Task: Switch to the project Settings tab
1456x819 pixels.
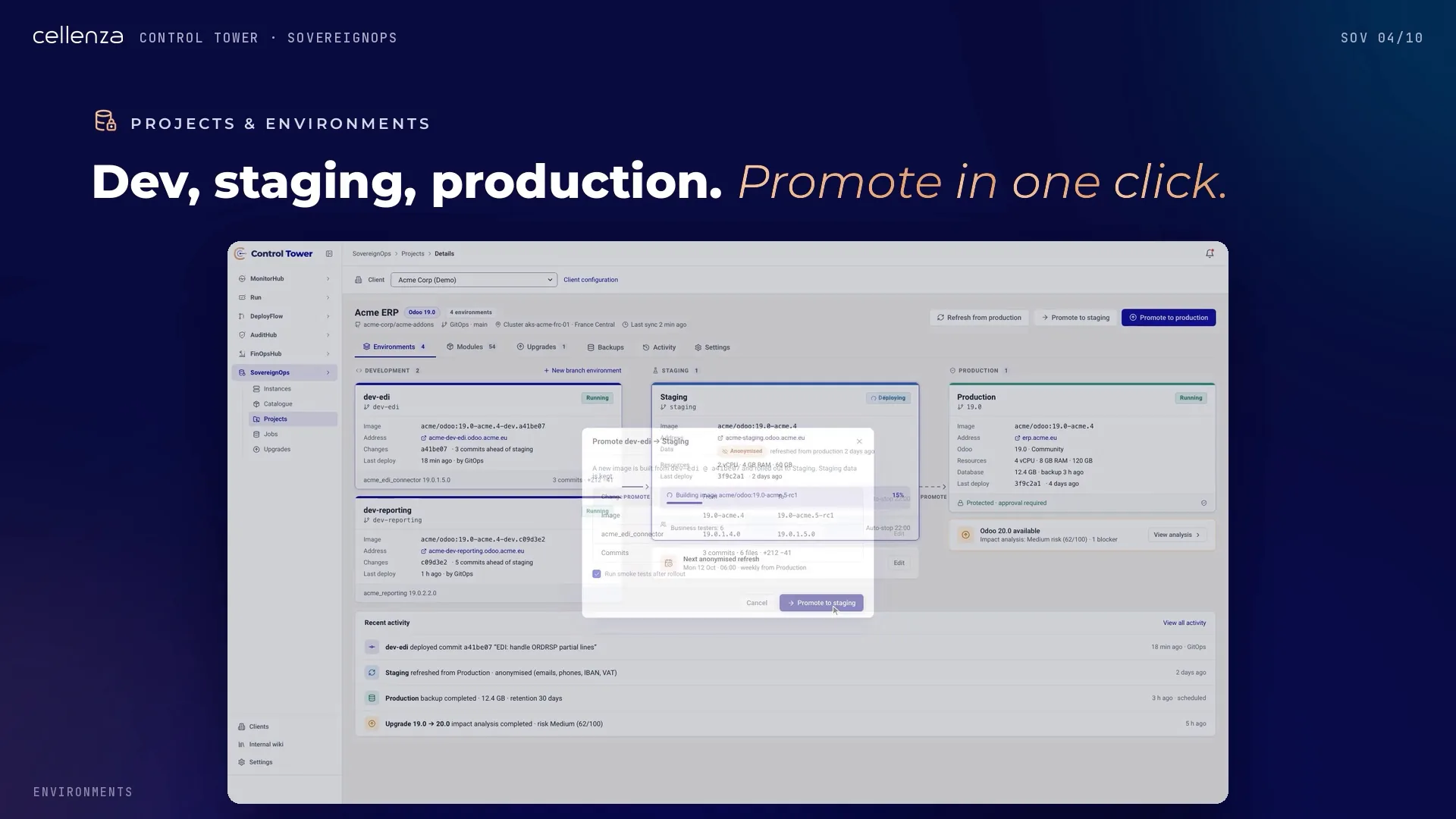Action: (x=712, y=348)
